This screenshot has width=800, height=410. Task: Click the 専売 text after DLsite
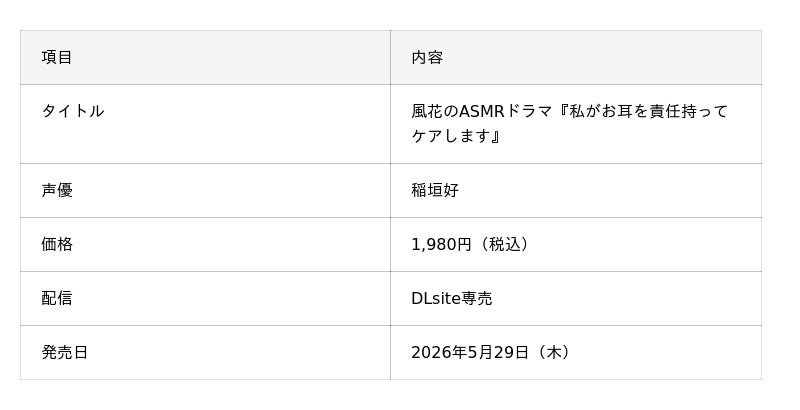pos(477,298)
